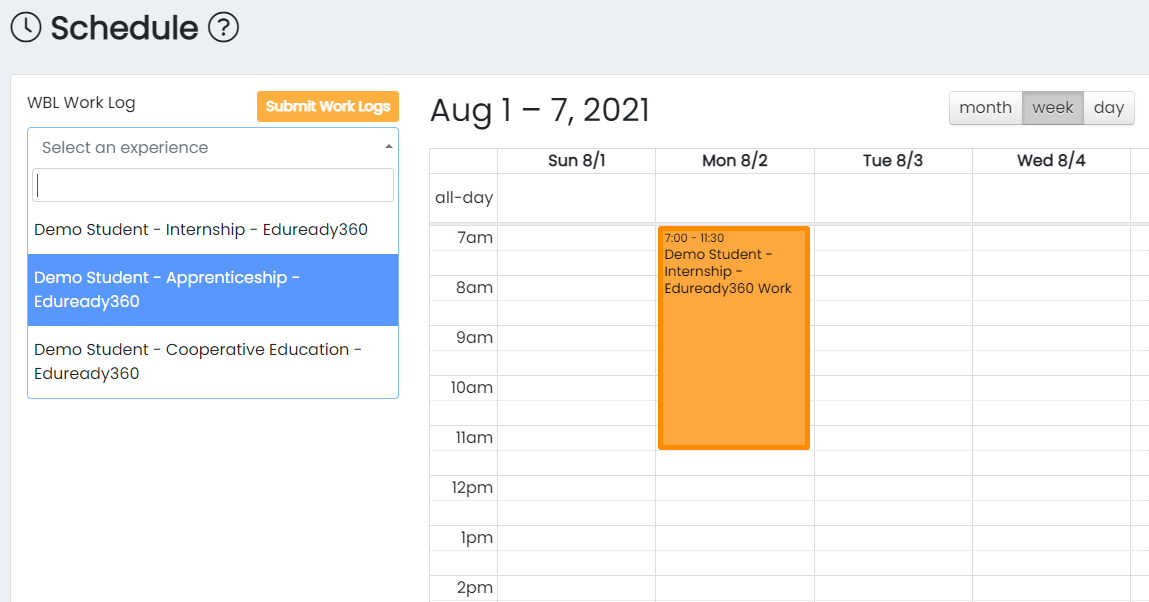Switch calendar to week view

pos(1053,108)
